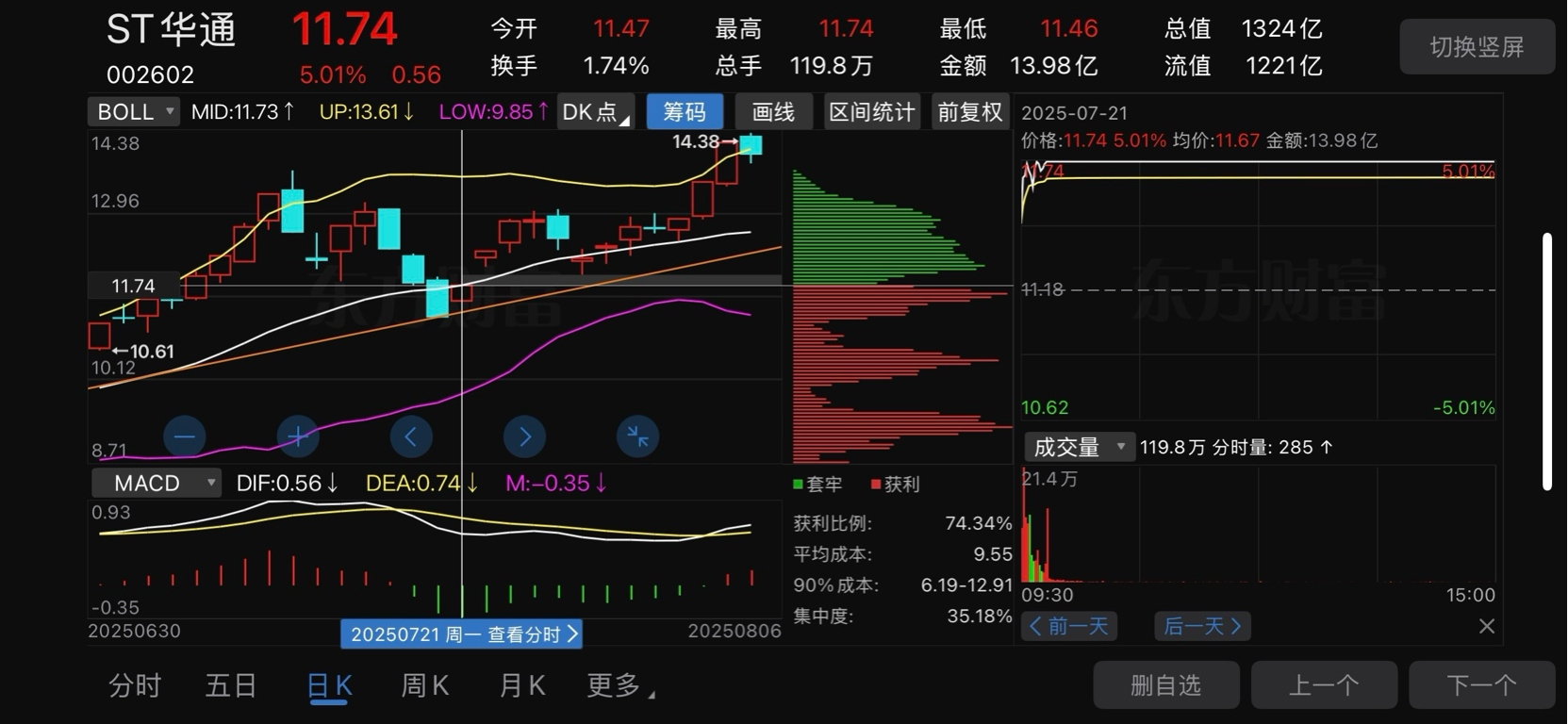Image resolution: width=1568 pixels, height=724 pixels.
Task: Tap UP:13.61 Bollinger upper value
Action: (x=367, y=111)
